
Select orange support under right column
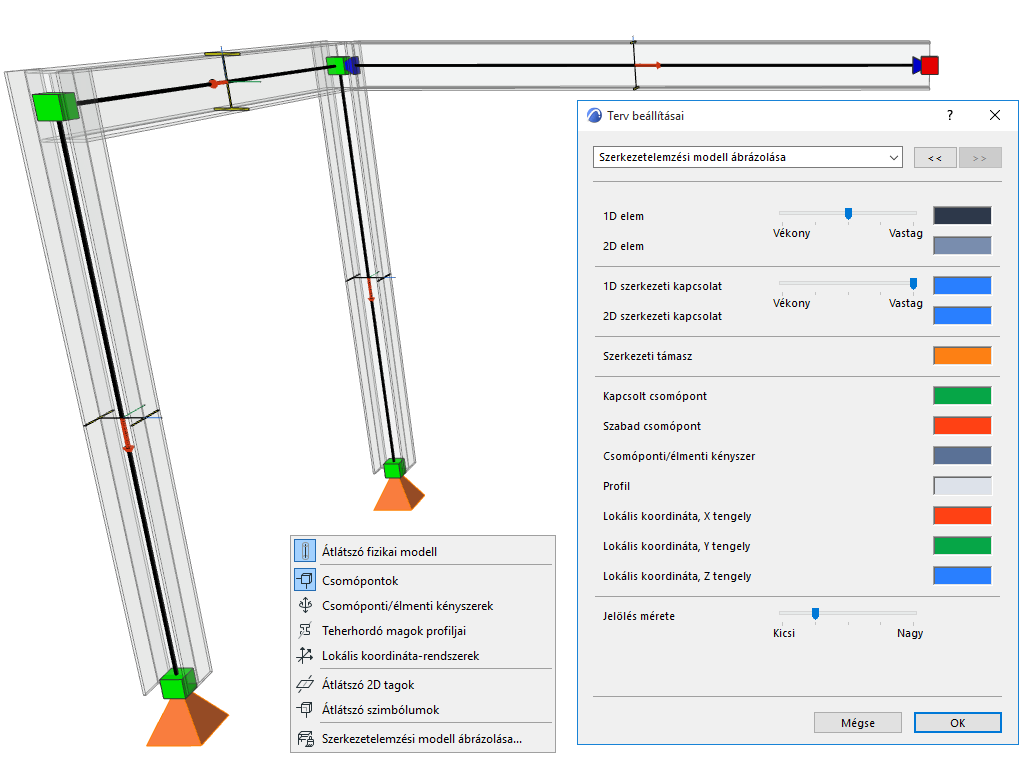point(399,493)
